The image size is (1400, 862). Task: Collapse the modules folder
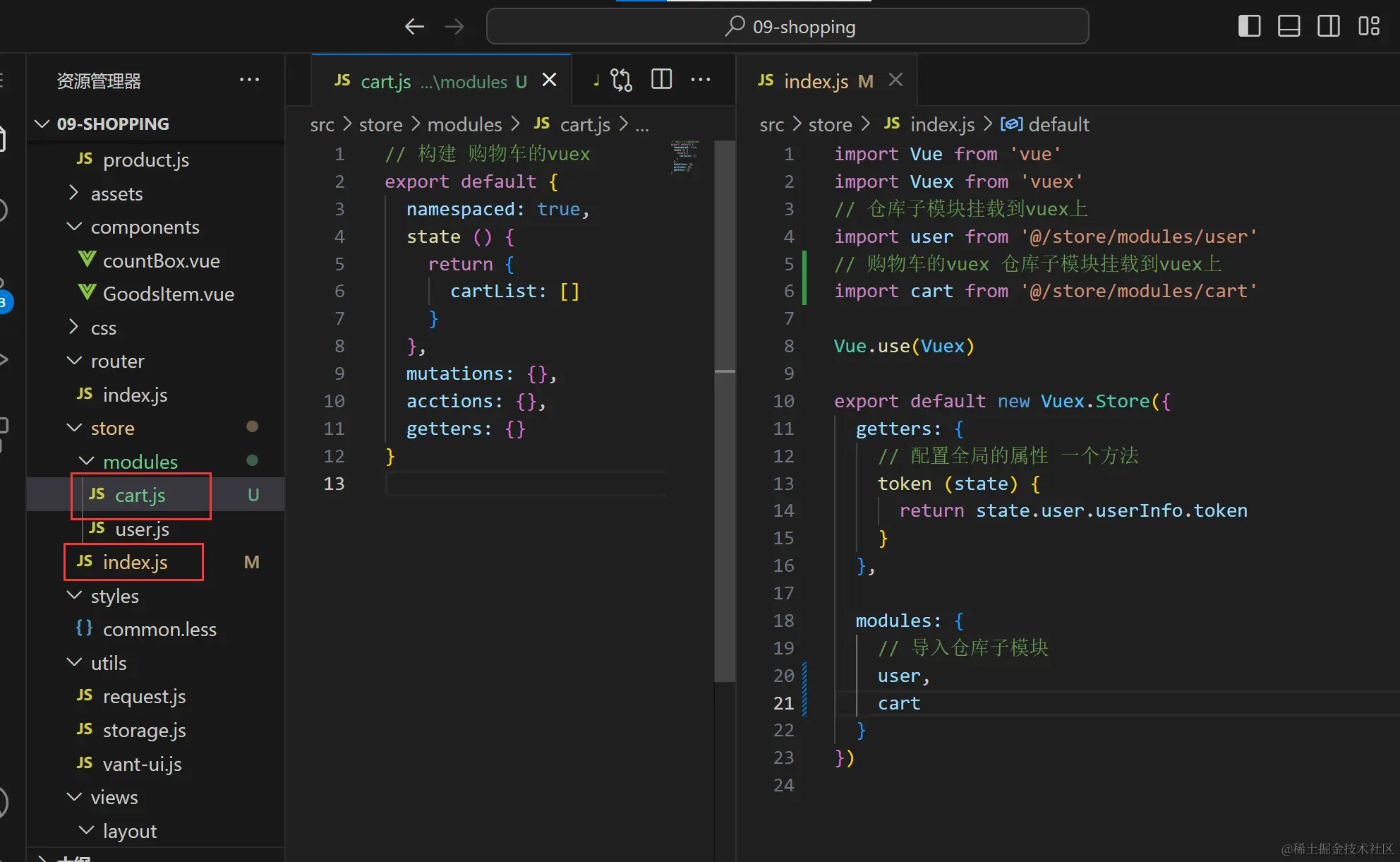(x=155, y=462)
